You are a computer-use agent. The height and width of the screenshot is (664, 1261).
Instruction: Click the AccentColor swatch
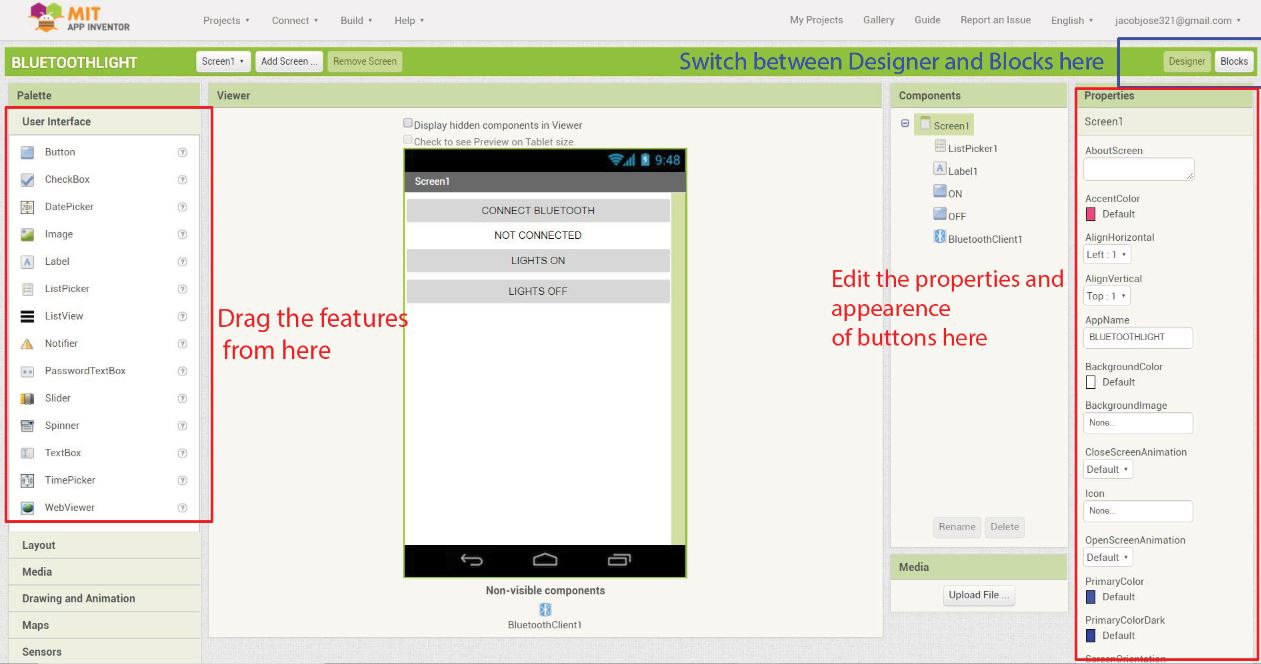click(x=1091, y=213)
